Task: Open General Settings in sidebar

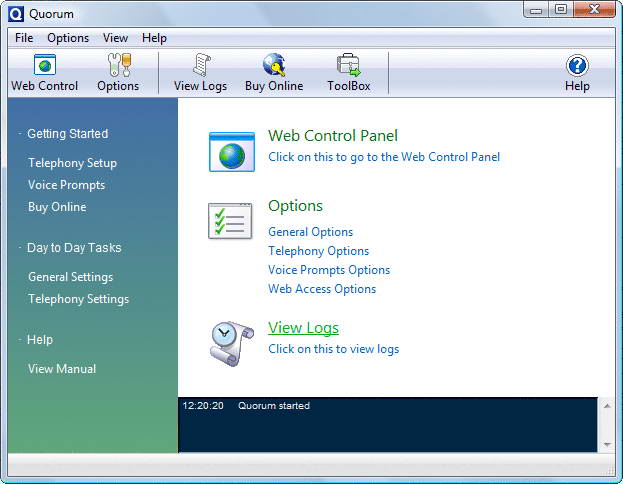Action: coord(70,277)
